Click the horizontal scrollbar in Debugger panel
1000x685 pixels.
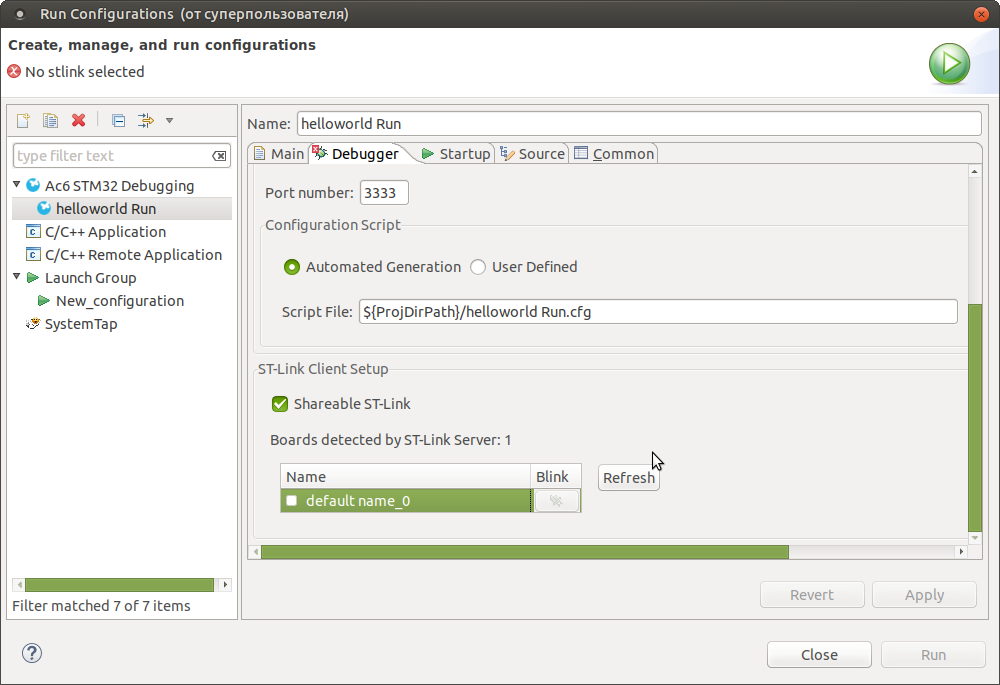(524, 552)
